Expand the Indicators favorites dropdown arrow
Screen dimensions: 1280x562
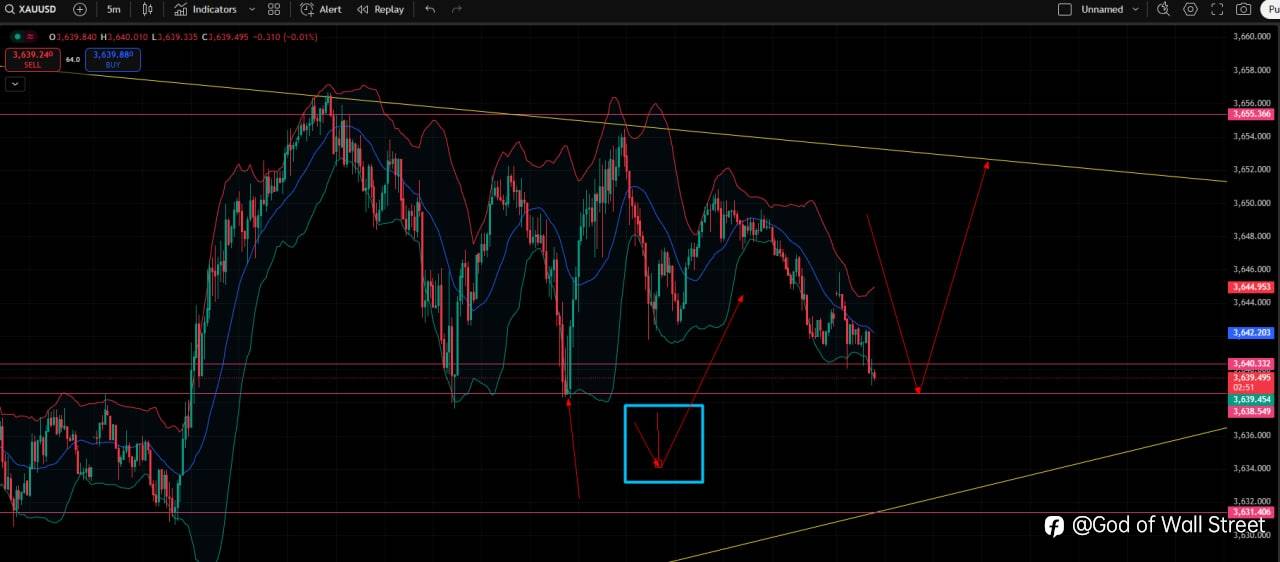coord(251,9)
